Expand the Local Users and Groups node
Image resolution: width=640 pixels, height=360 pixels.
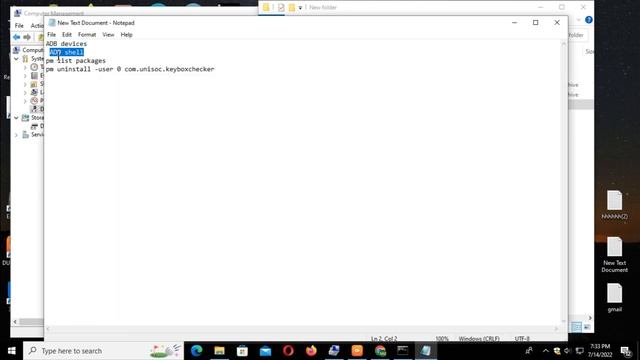point(25,92)
